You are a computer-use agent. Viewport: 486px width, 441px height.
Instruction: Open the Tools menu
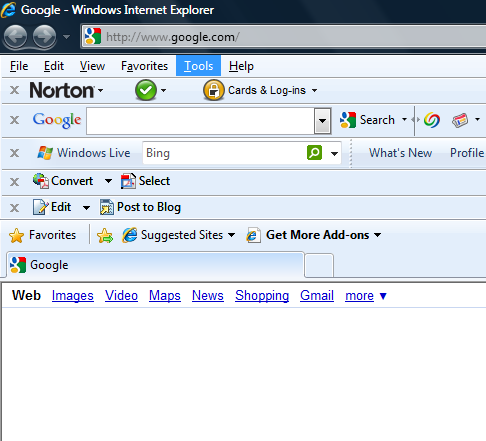[198, 66]
